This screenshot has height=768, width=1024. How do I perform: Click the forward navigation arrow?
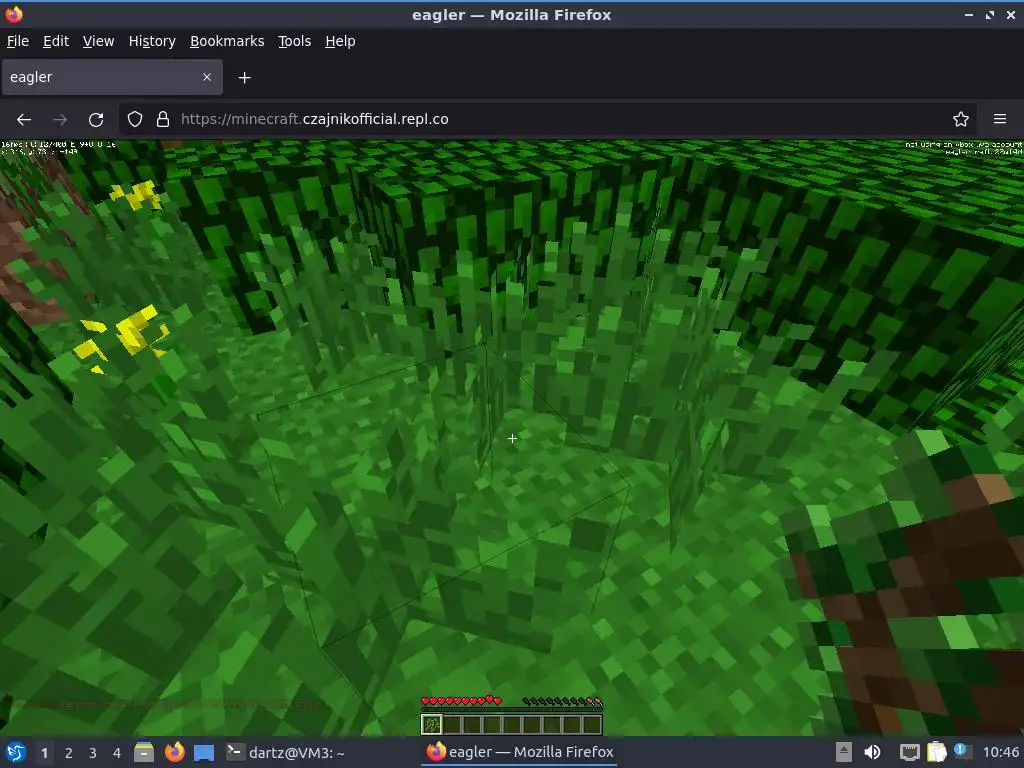click(x=60, y=120)
